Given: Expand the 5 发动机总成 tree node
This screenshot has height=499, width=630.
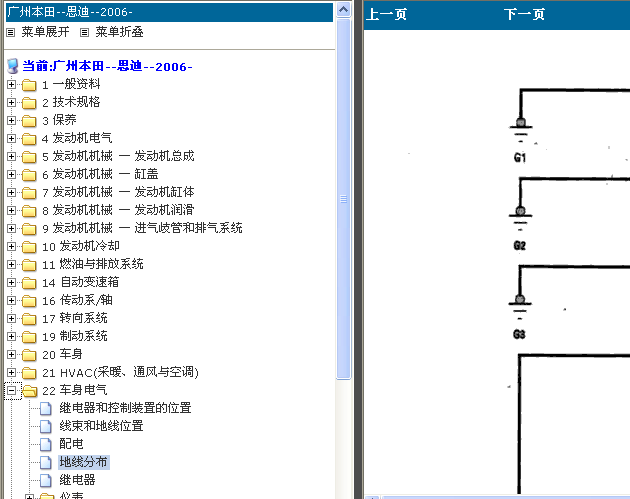Looking at the screenshot, I should (12, 157).
